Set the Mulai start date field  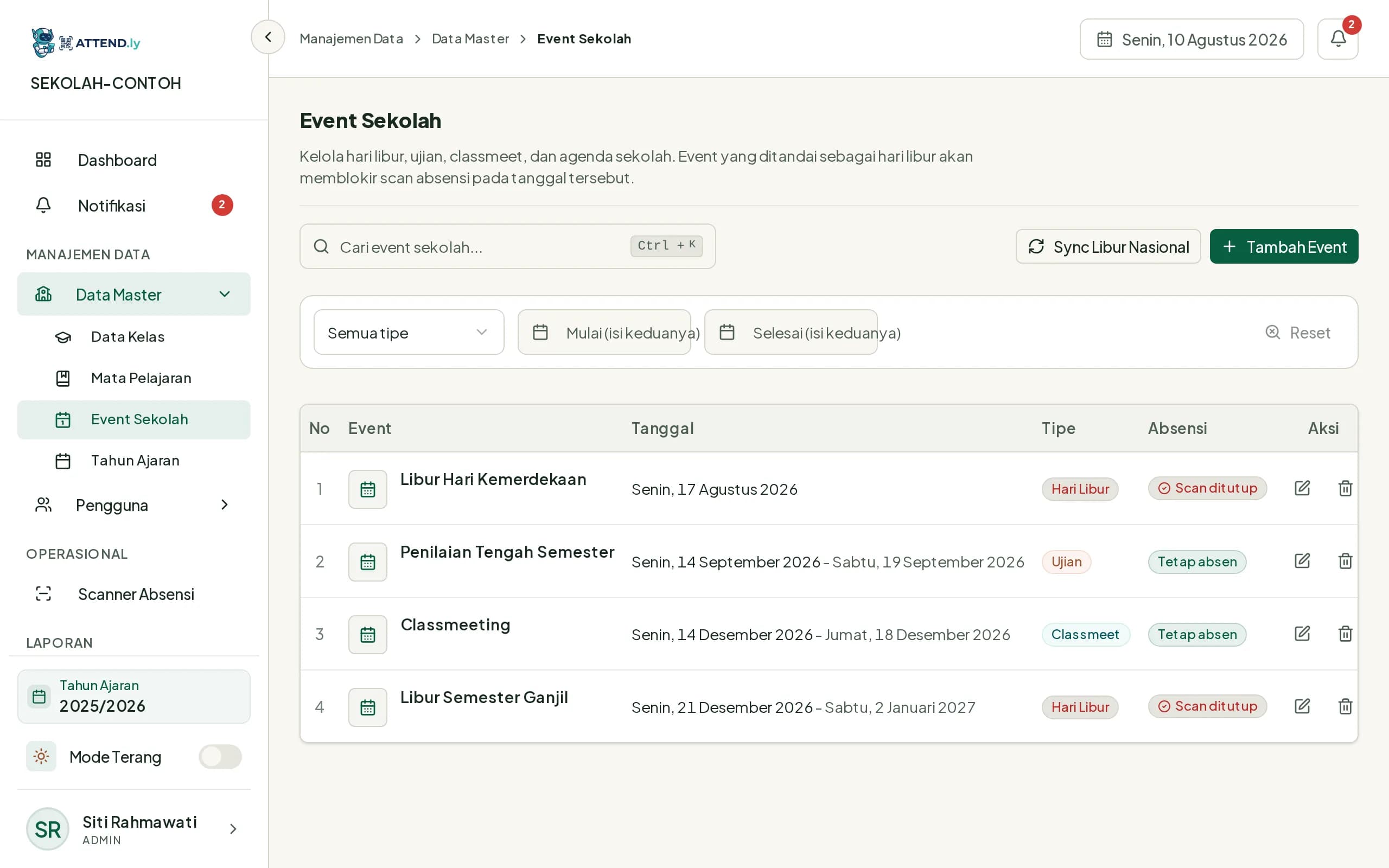click(604, 333)
